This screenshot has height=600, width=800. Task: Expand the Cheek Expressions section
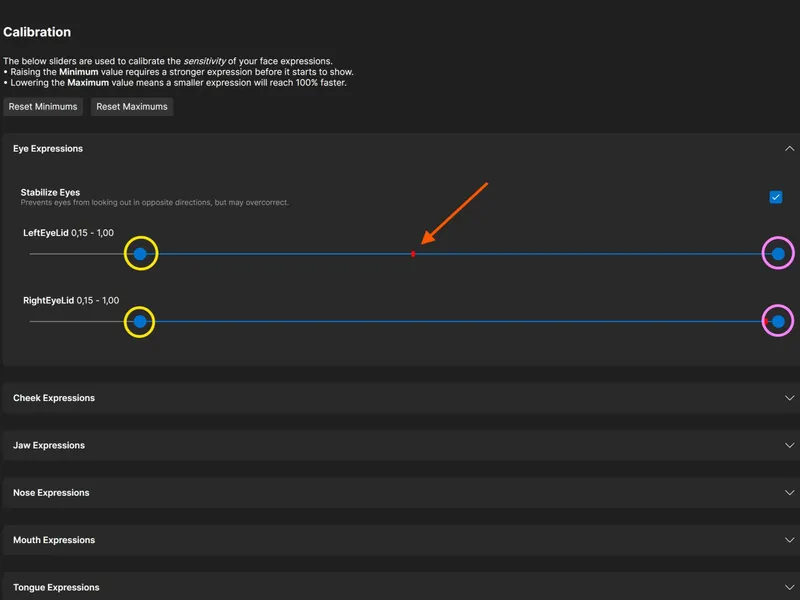coord(400,397)
